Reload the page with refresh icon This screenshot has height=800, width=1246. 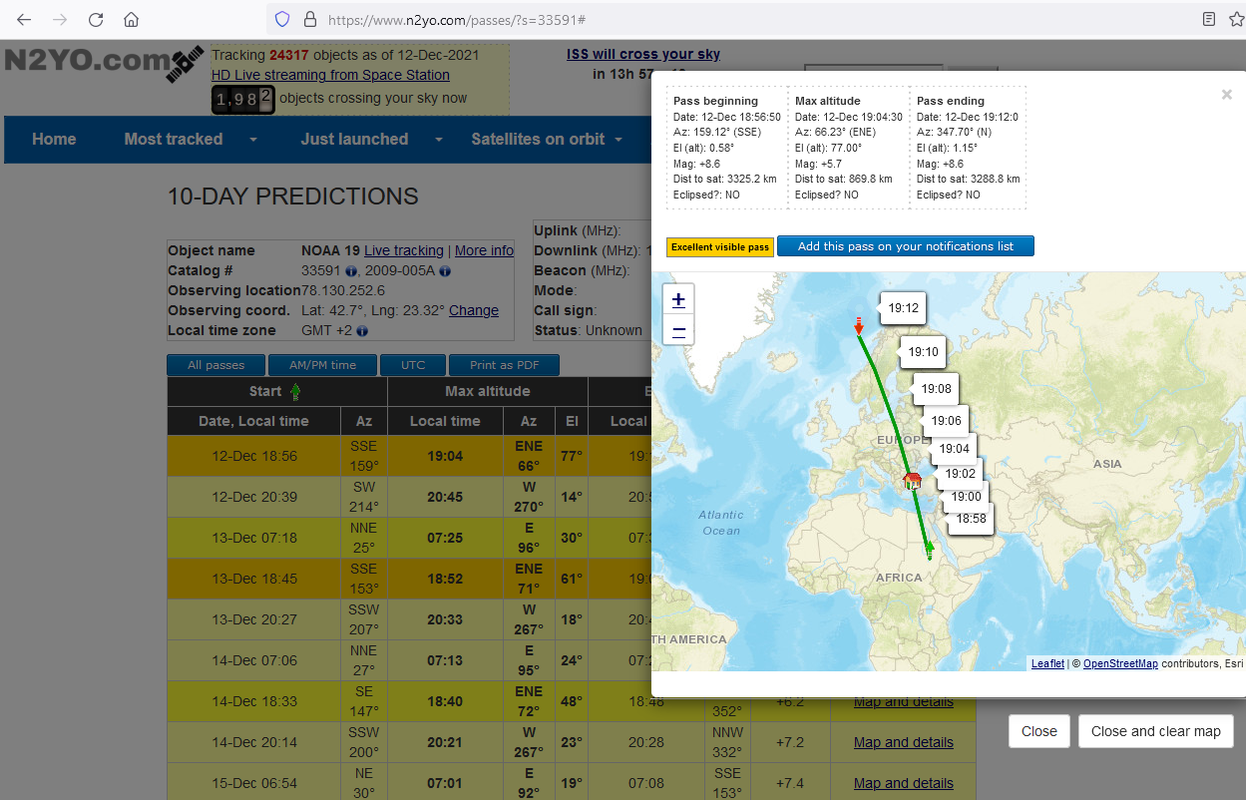tap(96, 19)
